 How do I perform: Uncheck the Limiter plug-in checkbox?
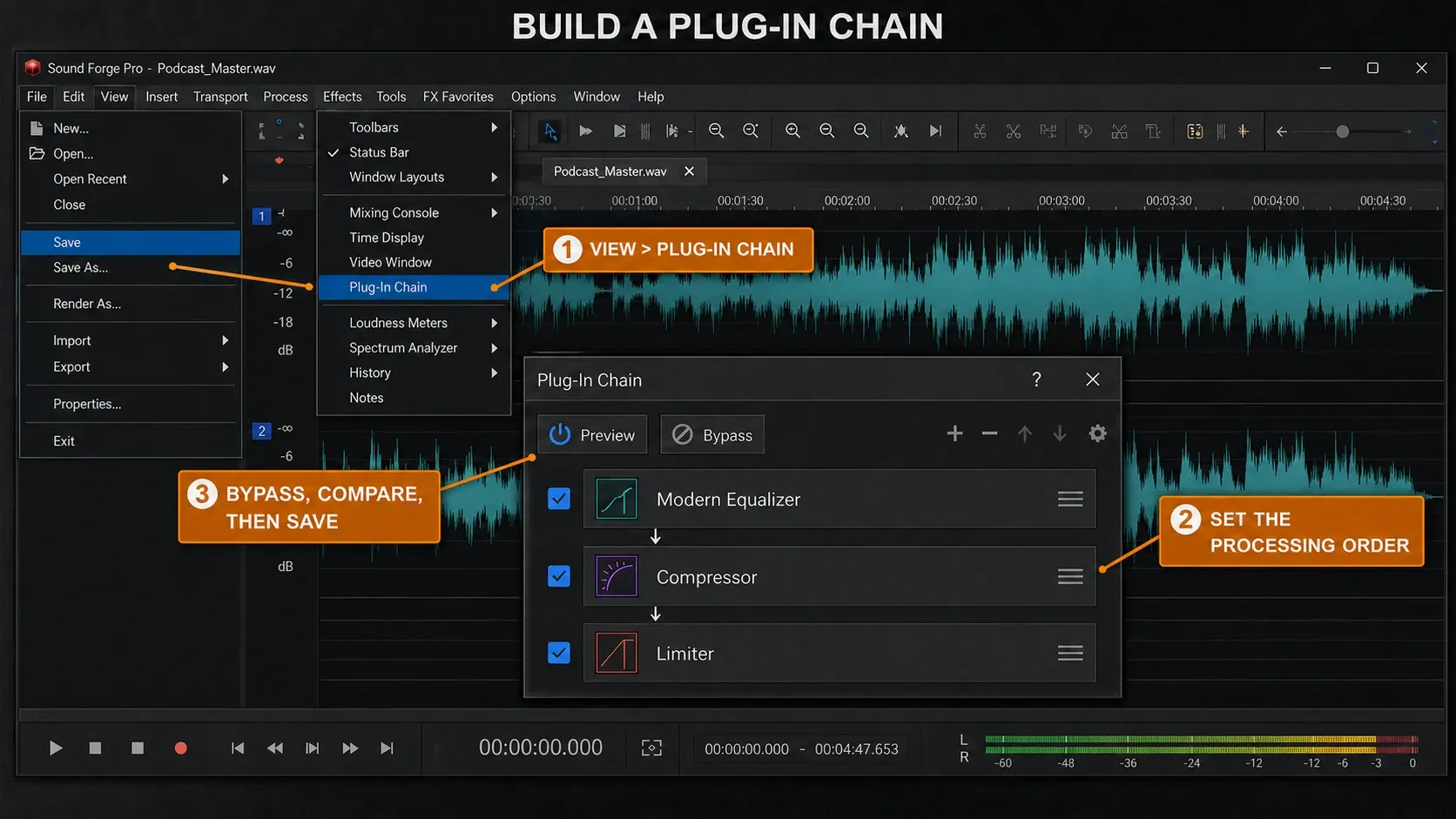pos(559,653)
